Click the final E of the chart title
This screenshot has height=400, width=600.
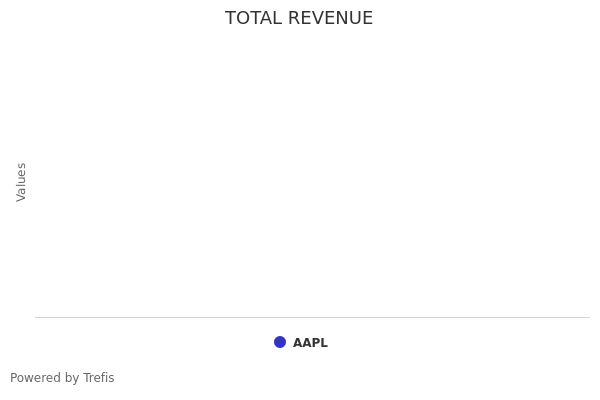click(367, 18)
